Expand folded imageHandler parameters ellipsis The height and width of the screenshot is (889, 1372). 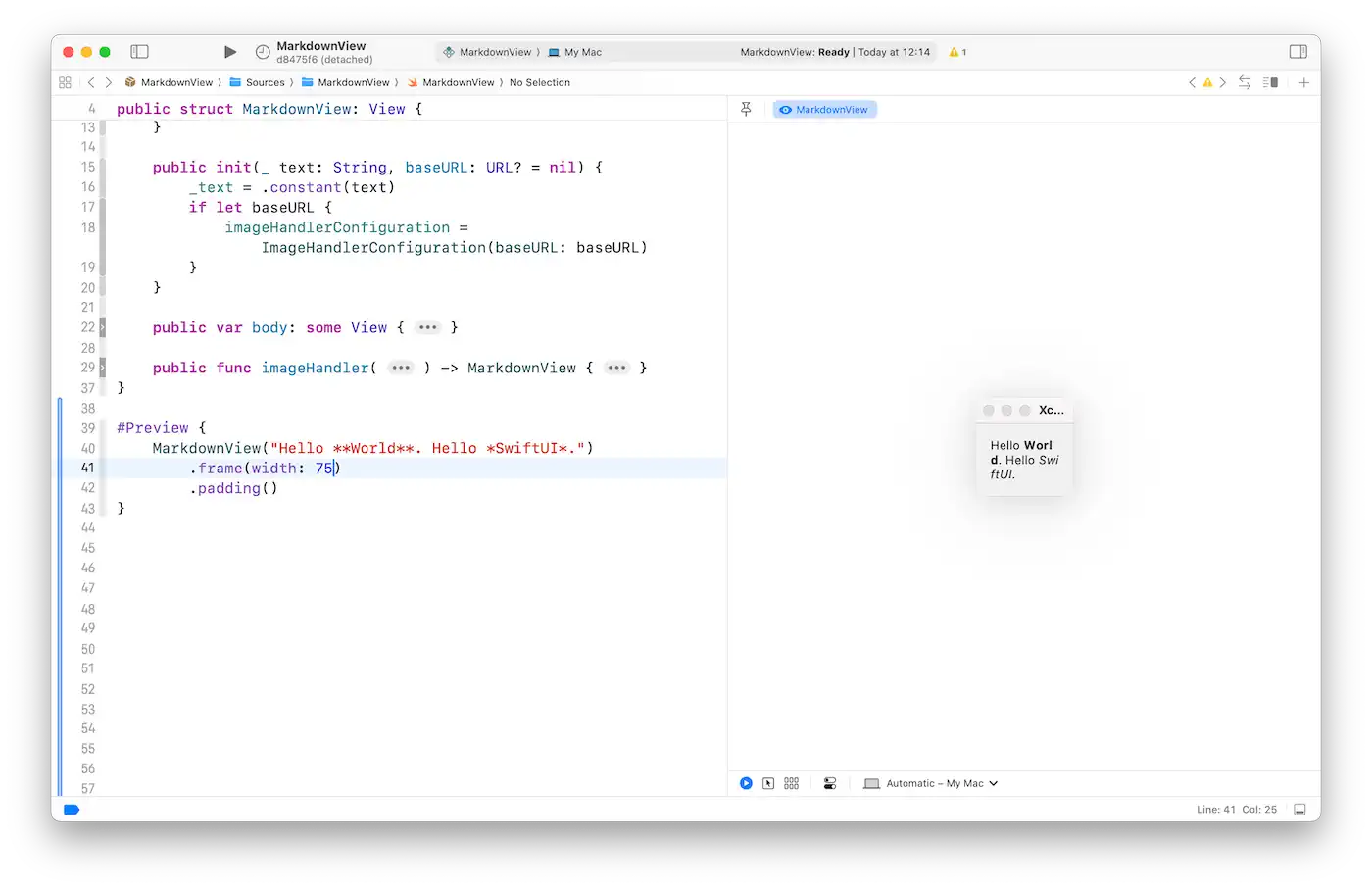tap(401, 368)
